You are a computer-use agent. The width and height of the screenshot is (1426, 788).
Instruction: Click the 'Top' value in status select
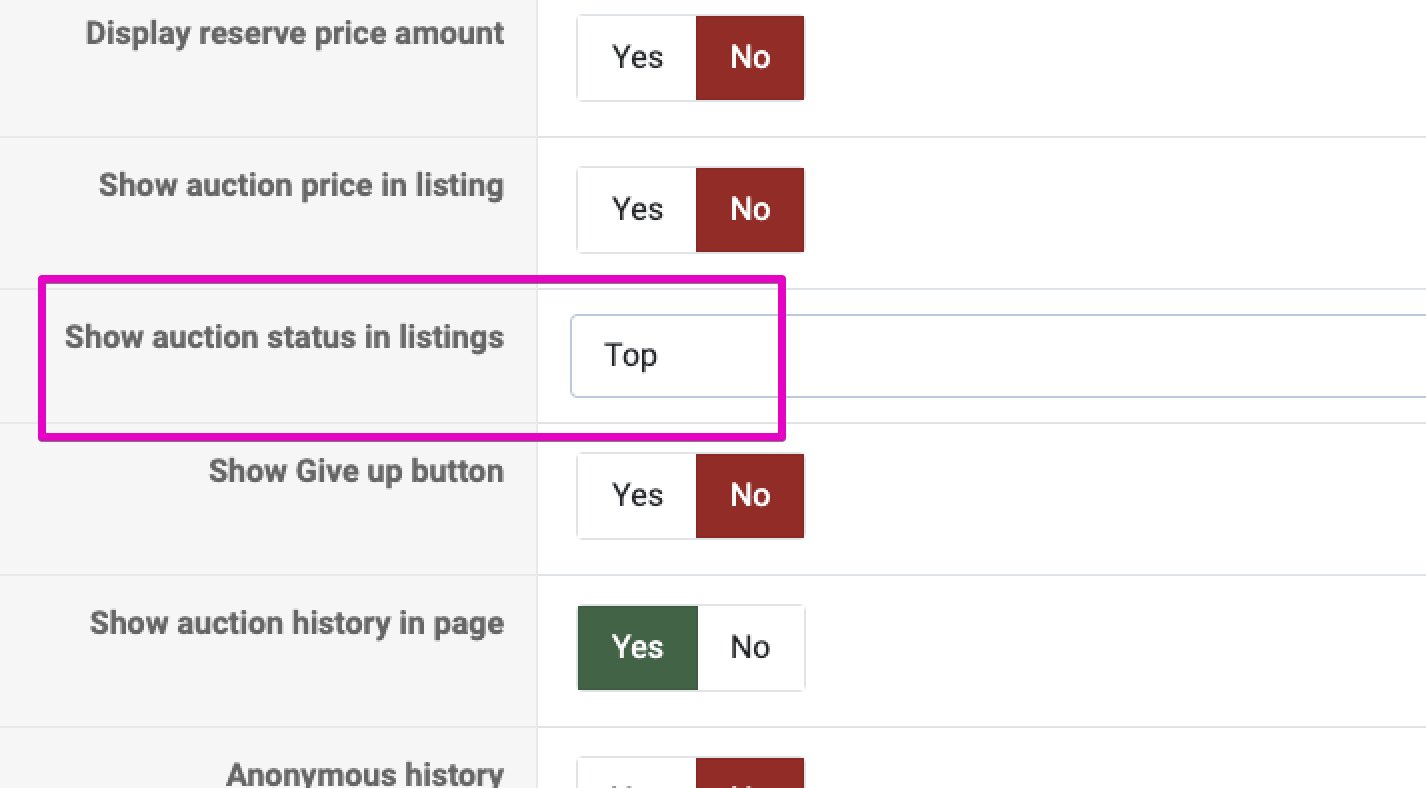click(631, 355)
